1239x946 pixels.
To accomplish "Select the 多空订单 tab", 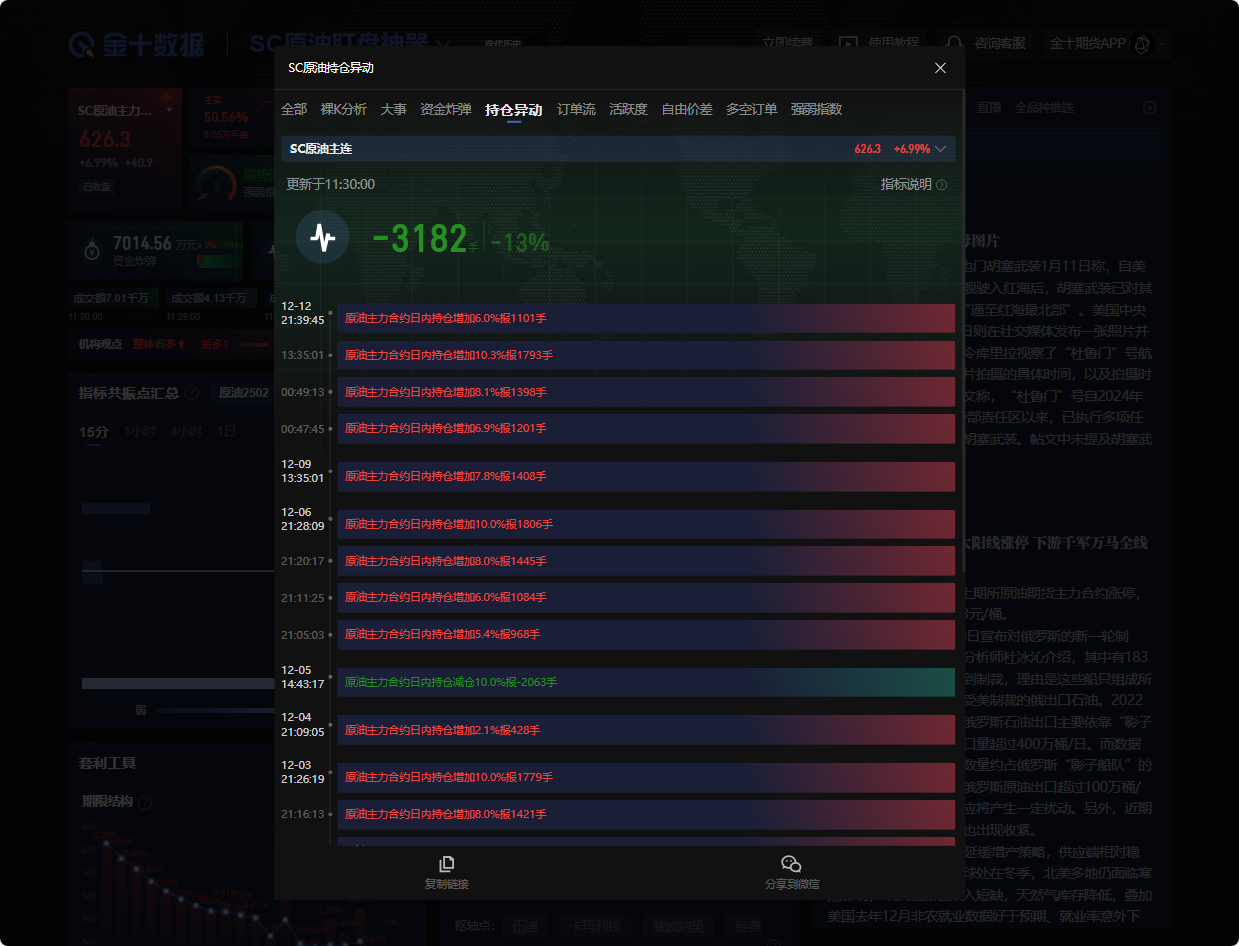I will click(751, 109).
